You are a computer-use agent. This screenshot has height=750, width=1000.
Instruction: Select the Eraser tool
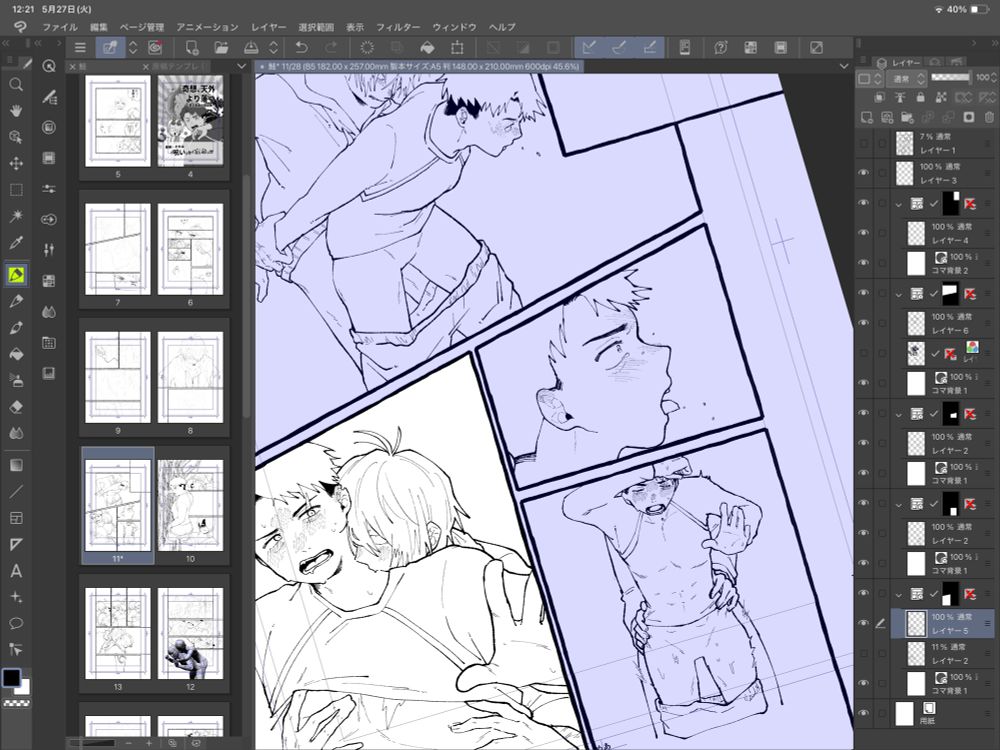tap(16, 406)
